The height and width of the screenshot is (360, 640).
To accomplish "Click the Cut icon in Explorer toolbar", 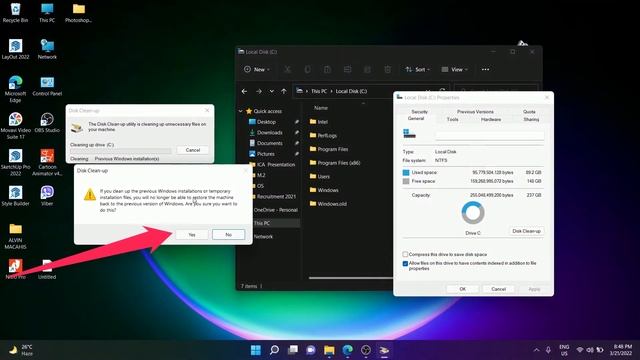I will pyautogui.click(x=287, y=69).
